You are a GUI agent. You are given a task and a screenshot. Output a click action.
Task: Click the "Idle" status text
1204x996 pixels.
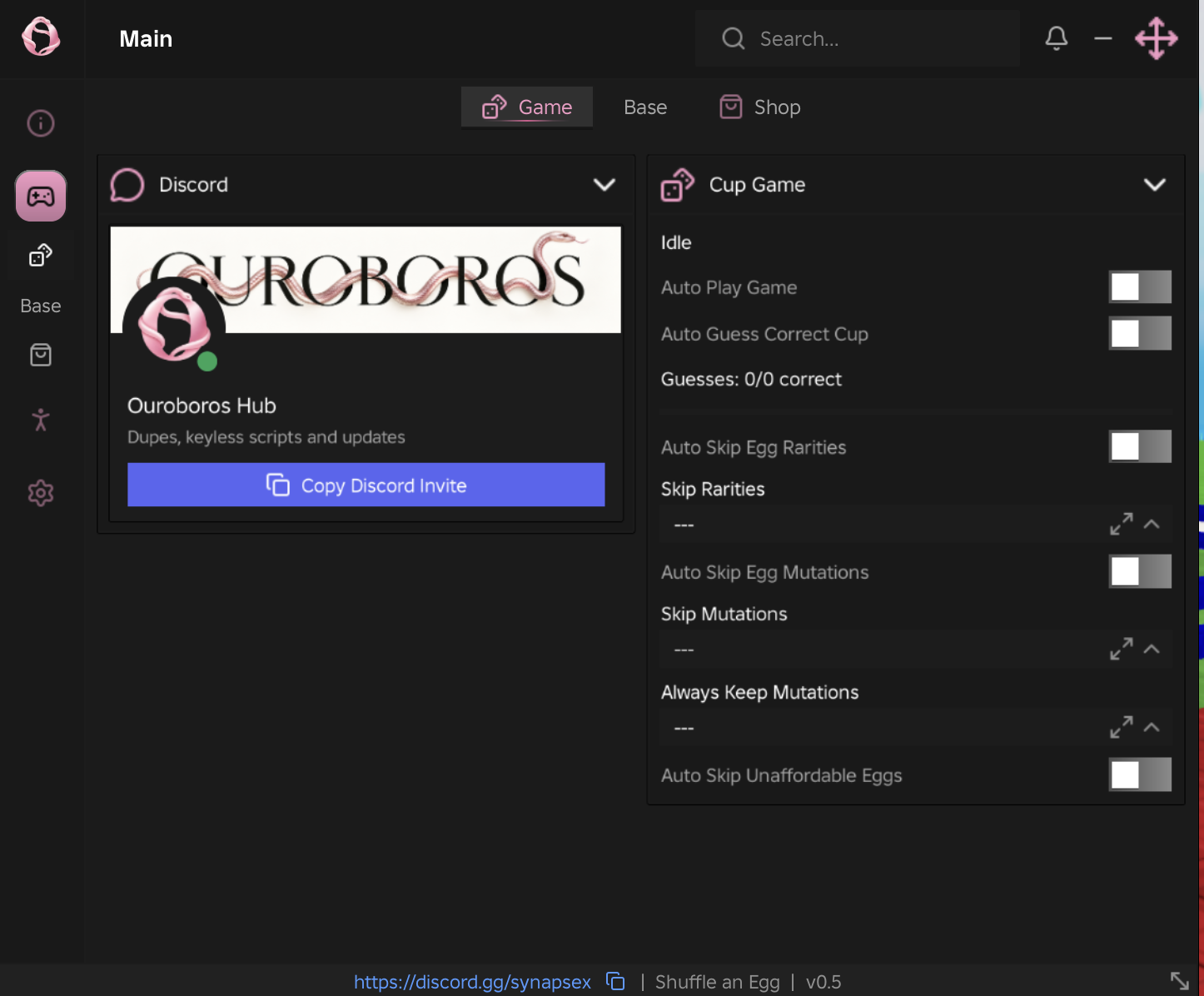click(x=676, y=242)
